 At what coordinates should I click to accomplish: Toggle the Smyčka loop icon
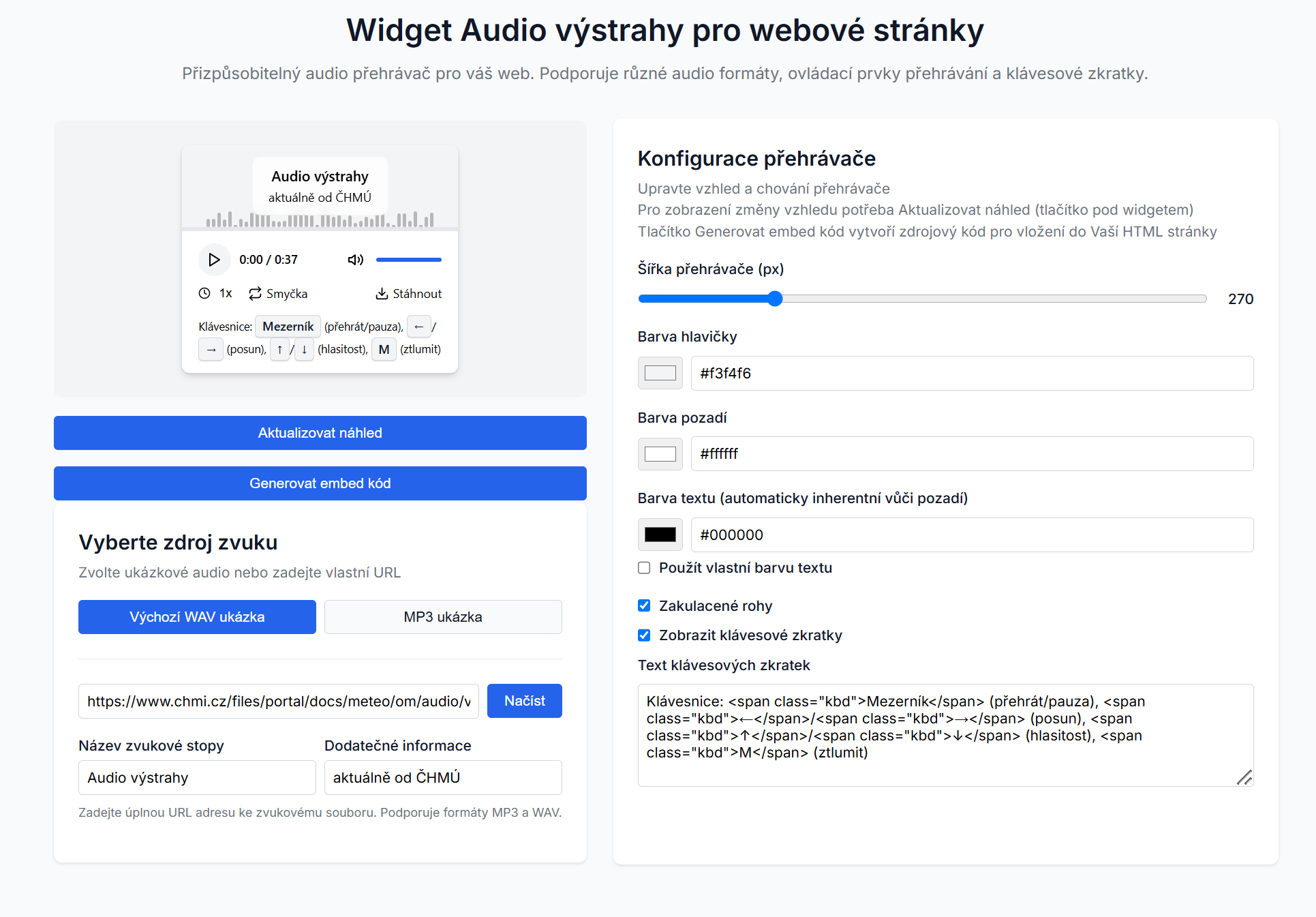(255, 294)
